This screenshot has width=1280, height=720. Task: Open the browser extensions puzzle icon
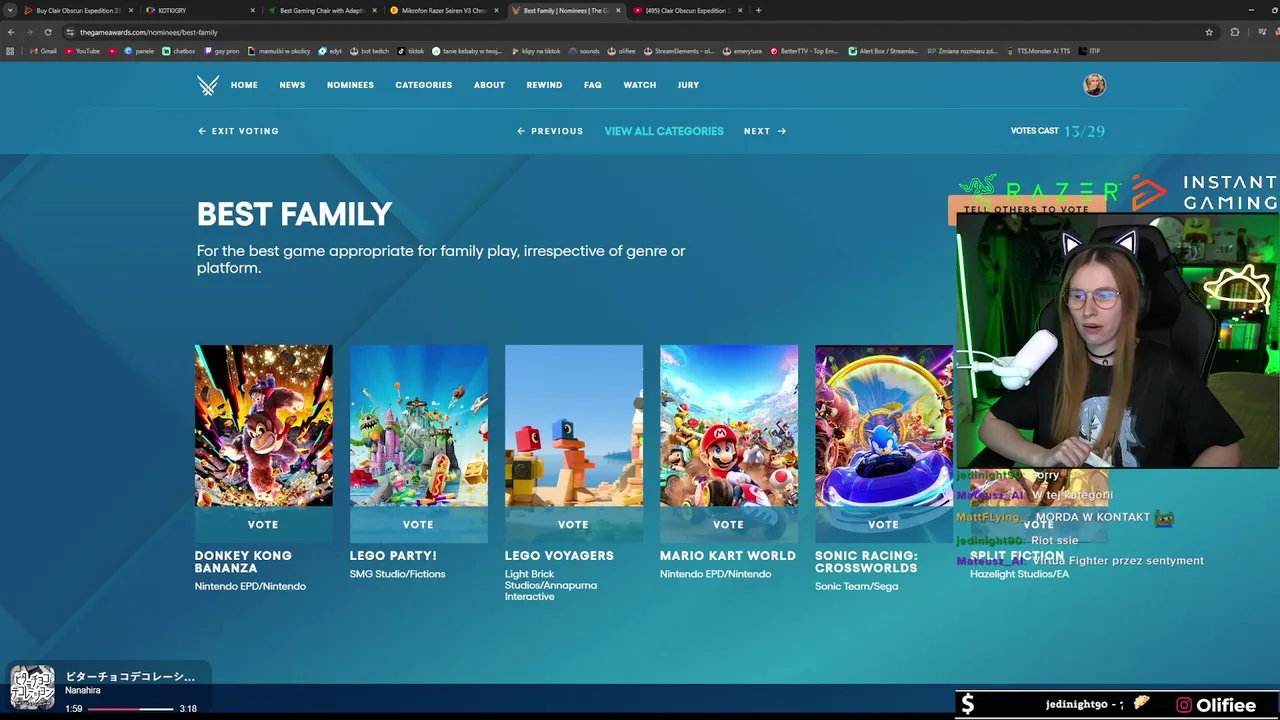[x=1234, y=32]
